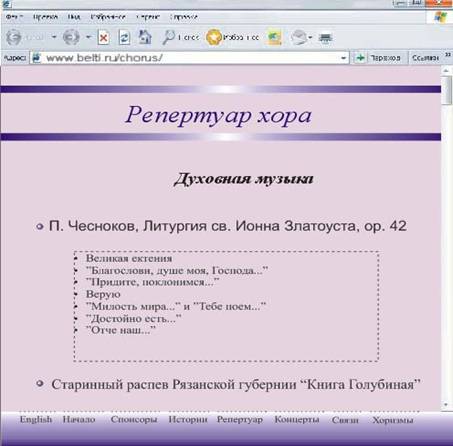
Task: Click the list entry Верую
Action: click(x=103, y=294)
